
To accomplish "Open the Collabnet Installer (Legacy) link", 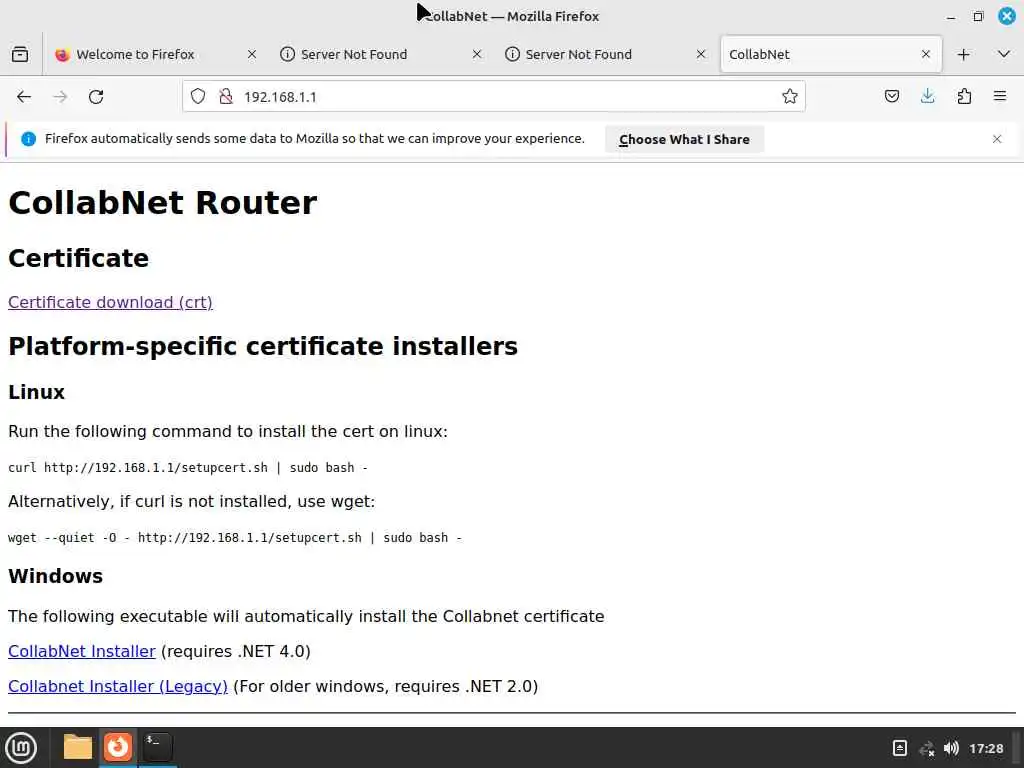I will (118, 686).
